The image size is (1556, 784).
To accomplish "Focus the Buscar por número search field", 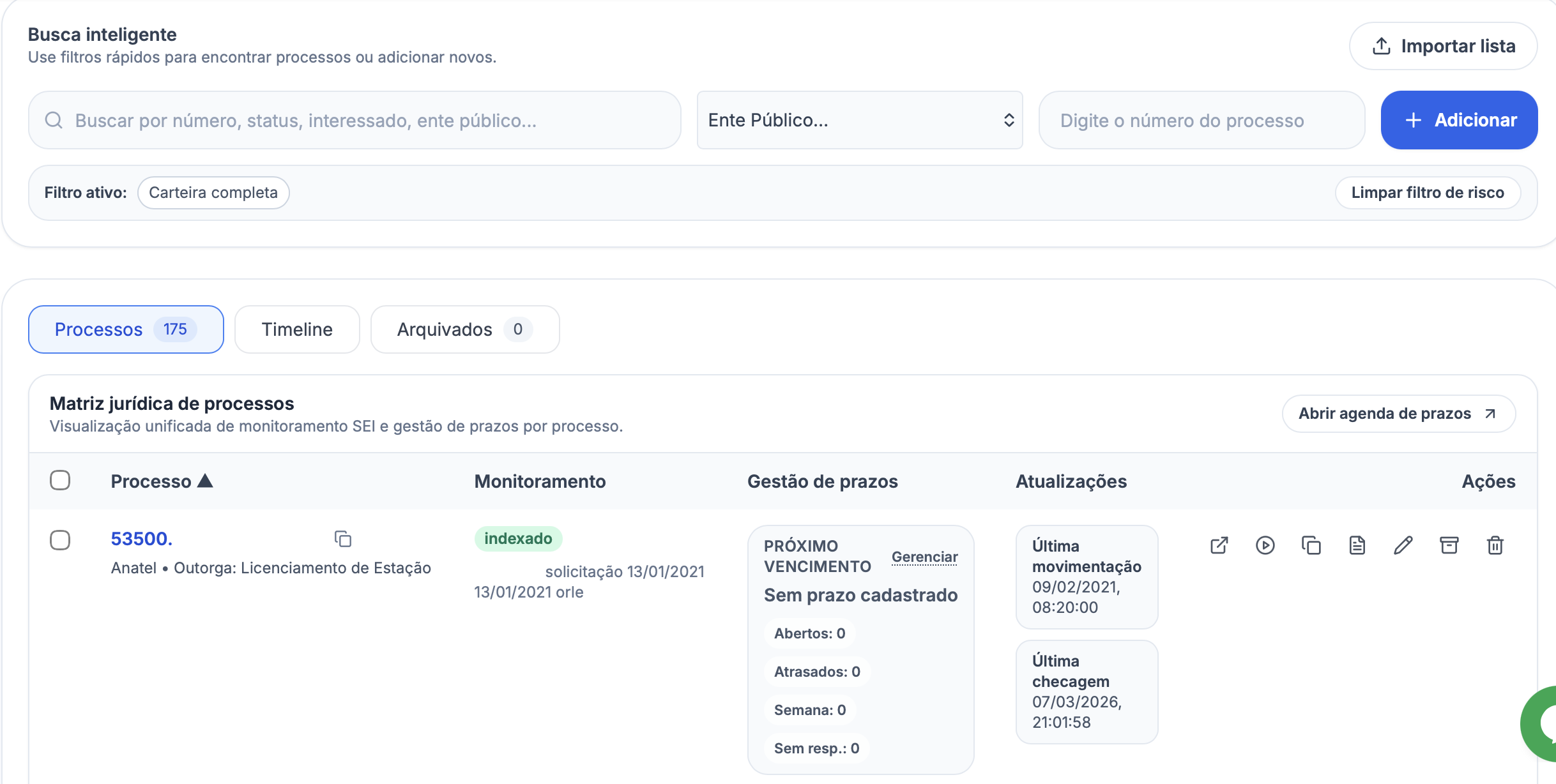I will (355, 120).
